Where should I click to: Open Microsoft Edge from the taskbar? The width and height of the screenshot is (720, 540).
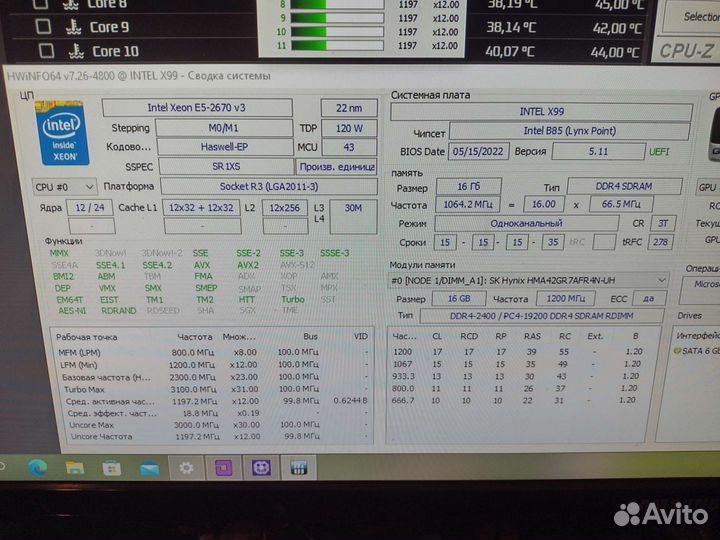tap(37, 468)
